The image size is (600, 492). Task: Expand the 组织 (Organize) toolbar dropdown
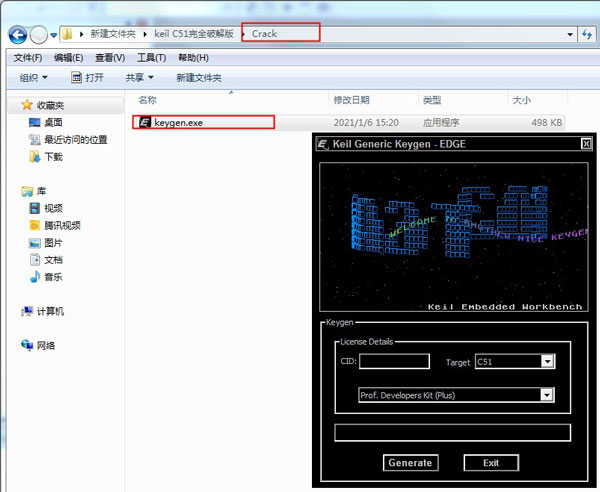(x=36, y=77)
